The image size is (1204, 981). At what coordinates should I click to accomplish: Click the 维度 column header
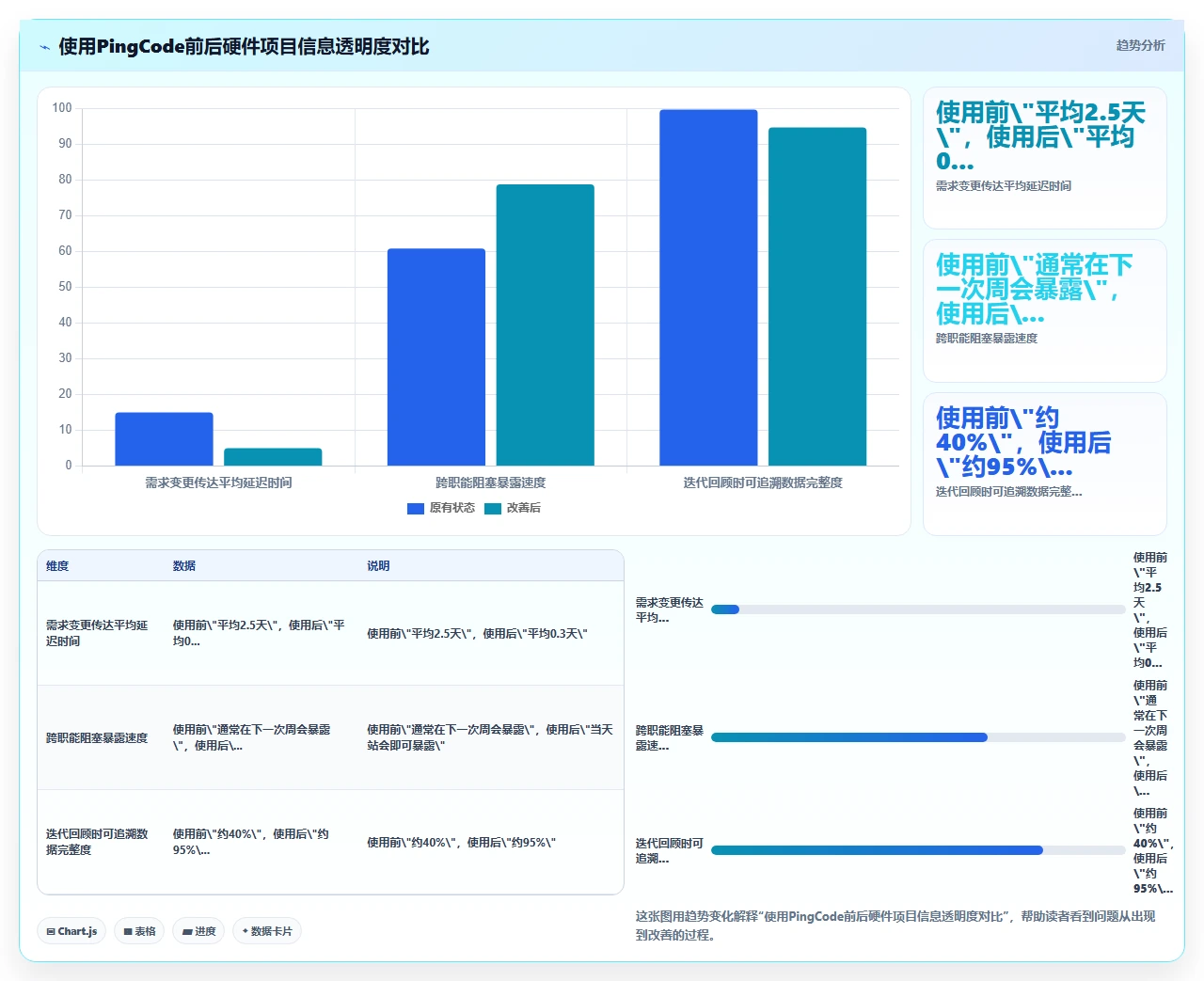(x=57, y=566)
